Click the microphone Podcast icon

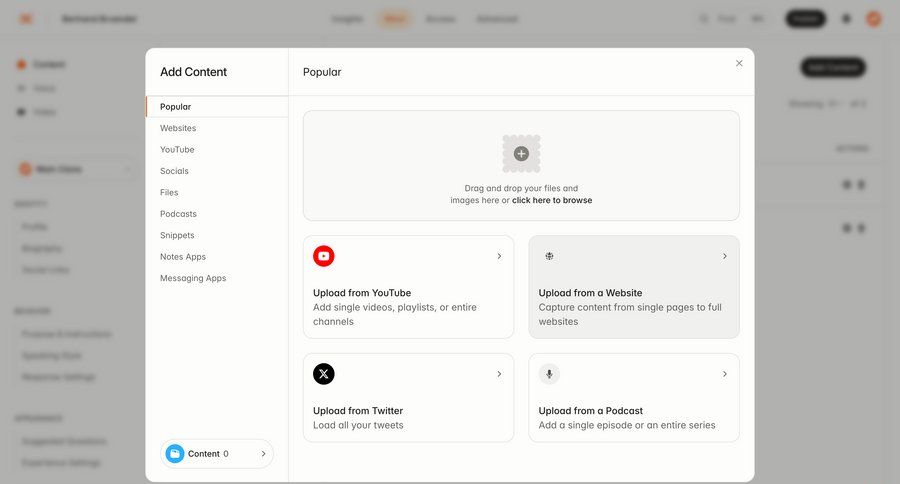[x=549, y=374]
